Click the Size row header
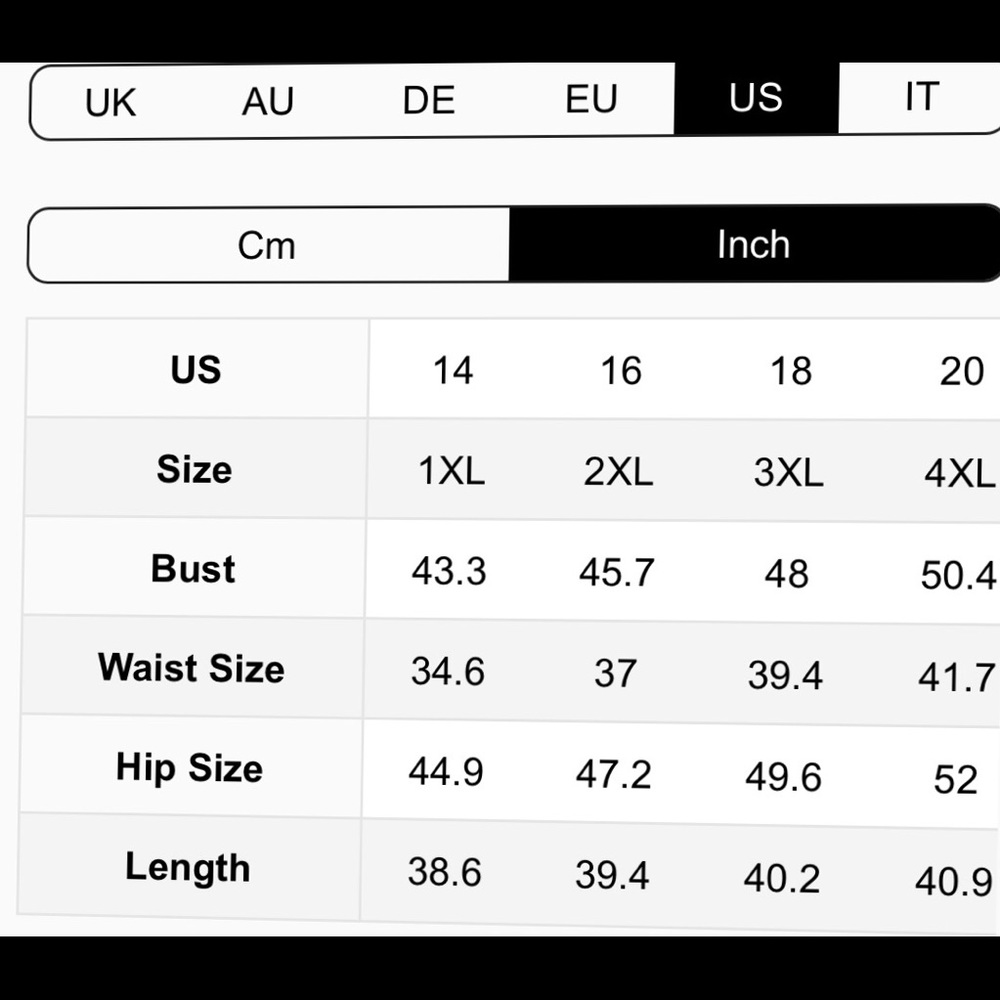The height and width of the screenshot is (1000, 1000). point(194,469)
